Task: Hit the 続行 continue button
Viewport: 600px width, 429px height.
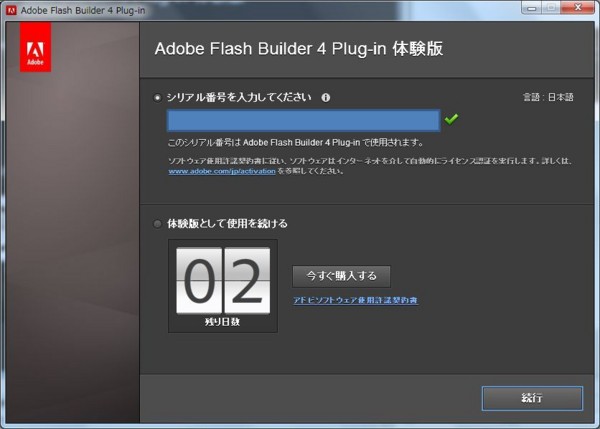Action: pos(532,398)
